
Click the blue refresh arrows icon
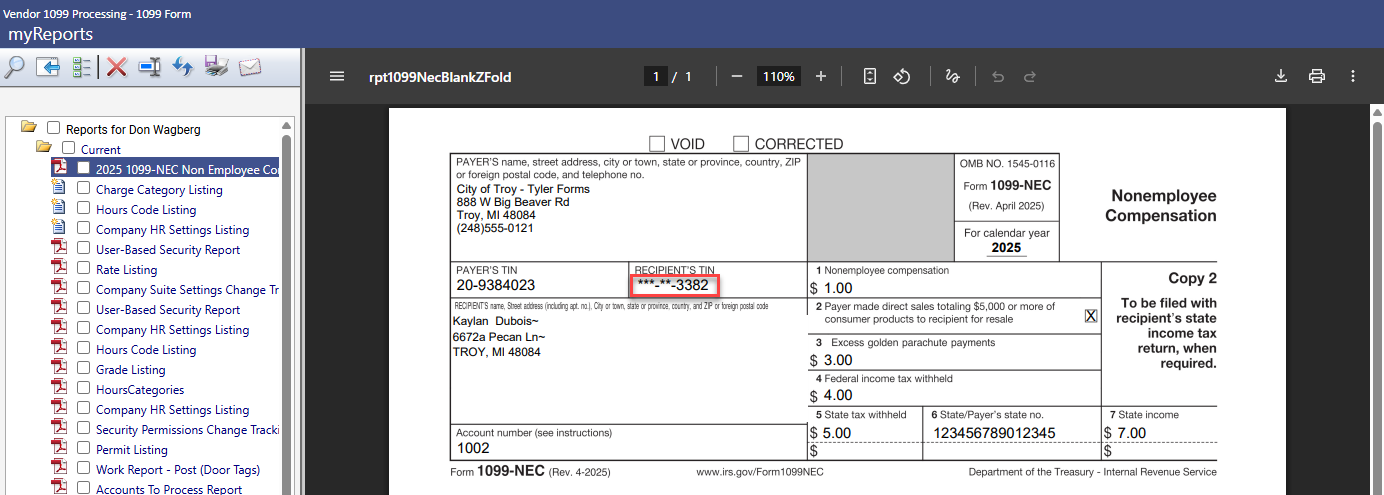[x=182, y=67]
